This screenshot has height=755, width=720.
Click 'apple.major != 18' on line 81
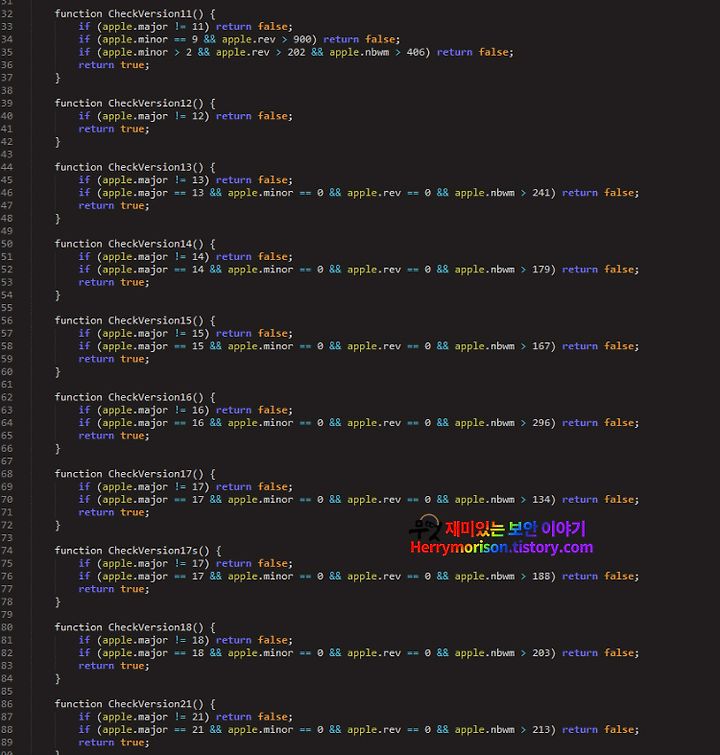click(x=153, y=640)
